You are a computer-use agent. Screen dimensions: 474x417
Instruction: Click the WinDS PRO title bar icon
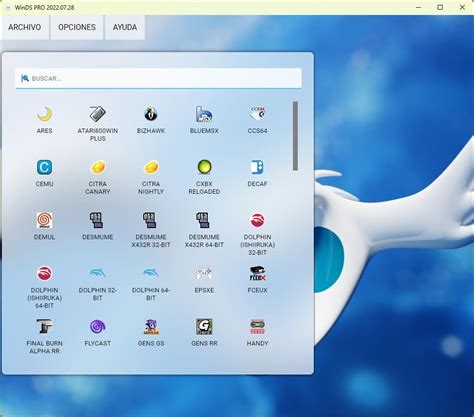[8, 7]
